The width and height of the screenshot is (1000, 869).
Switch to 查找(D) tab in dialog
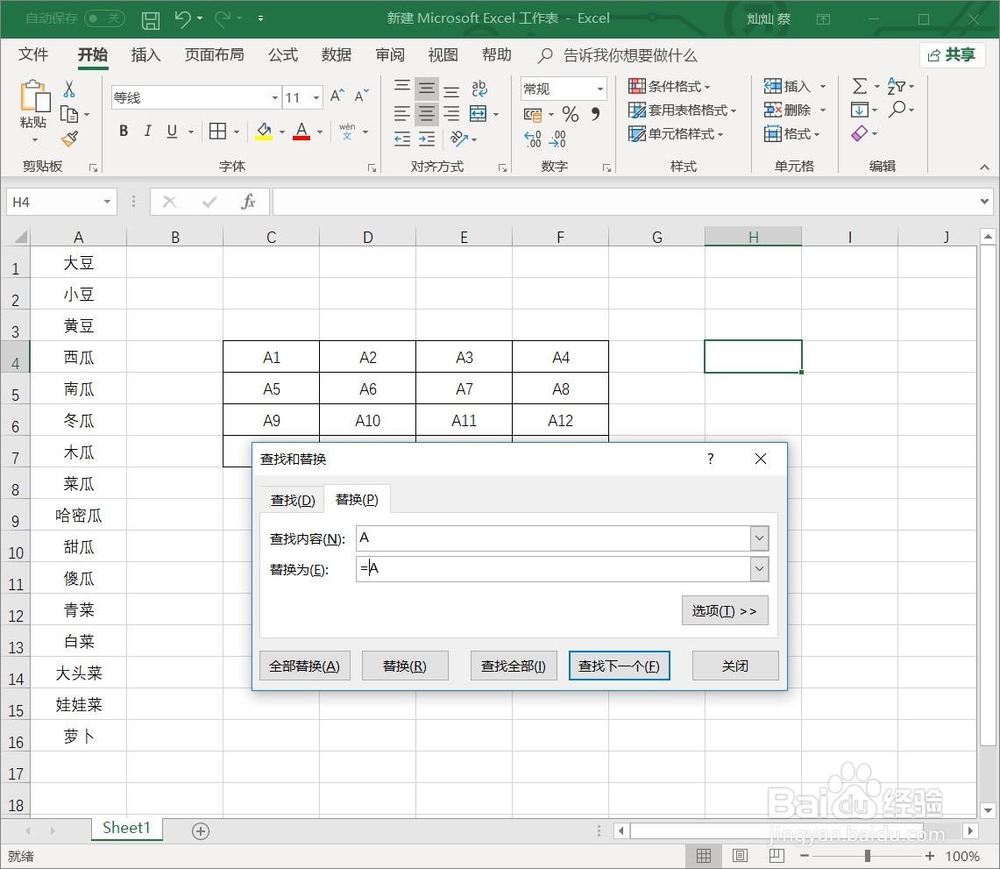293,500
